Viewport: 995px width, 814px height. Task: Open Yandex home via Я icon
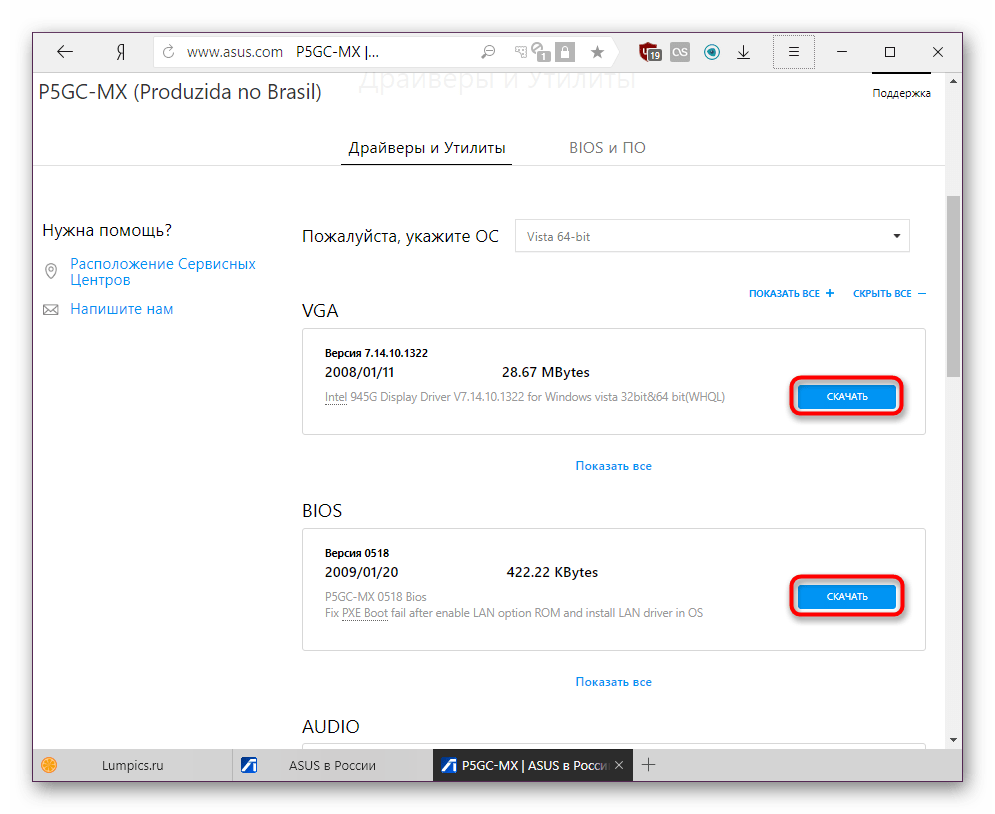pos(120,52)
